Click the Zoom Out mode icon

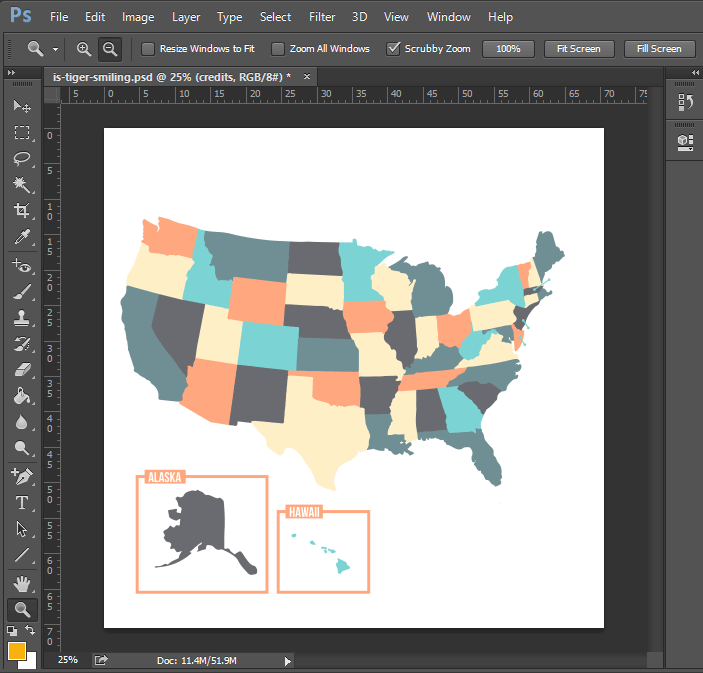pos(109,48)
